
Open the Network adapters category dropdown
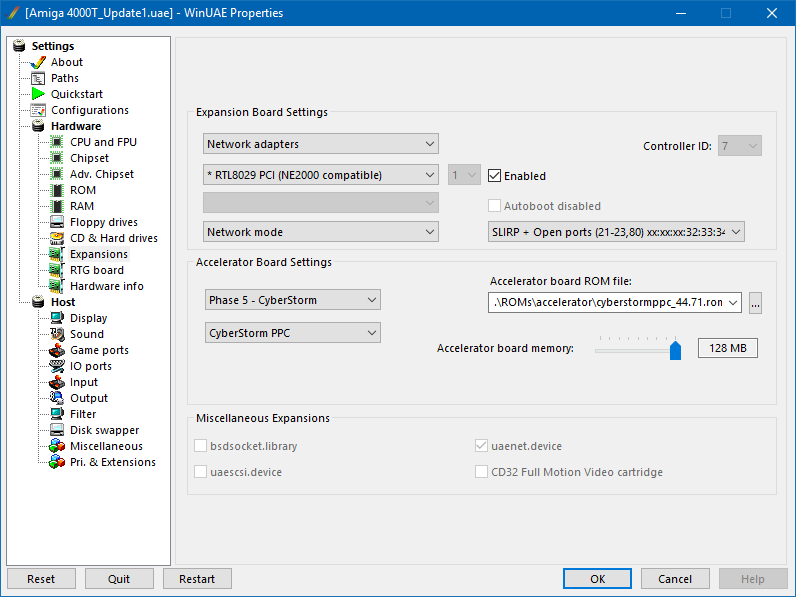tap(320, 144)
